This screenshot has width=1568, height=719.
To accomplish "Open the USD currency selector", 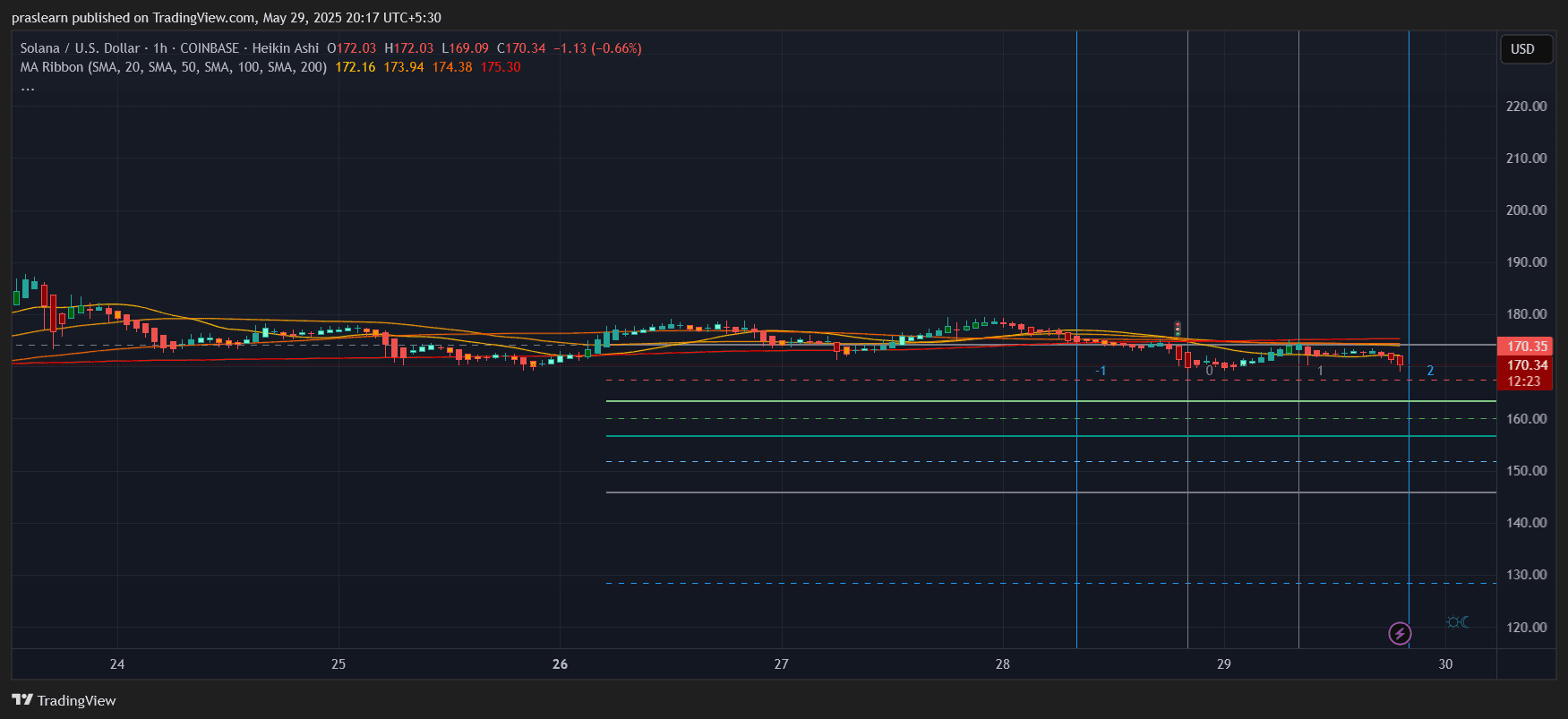I will [1525, 49].
